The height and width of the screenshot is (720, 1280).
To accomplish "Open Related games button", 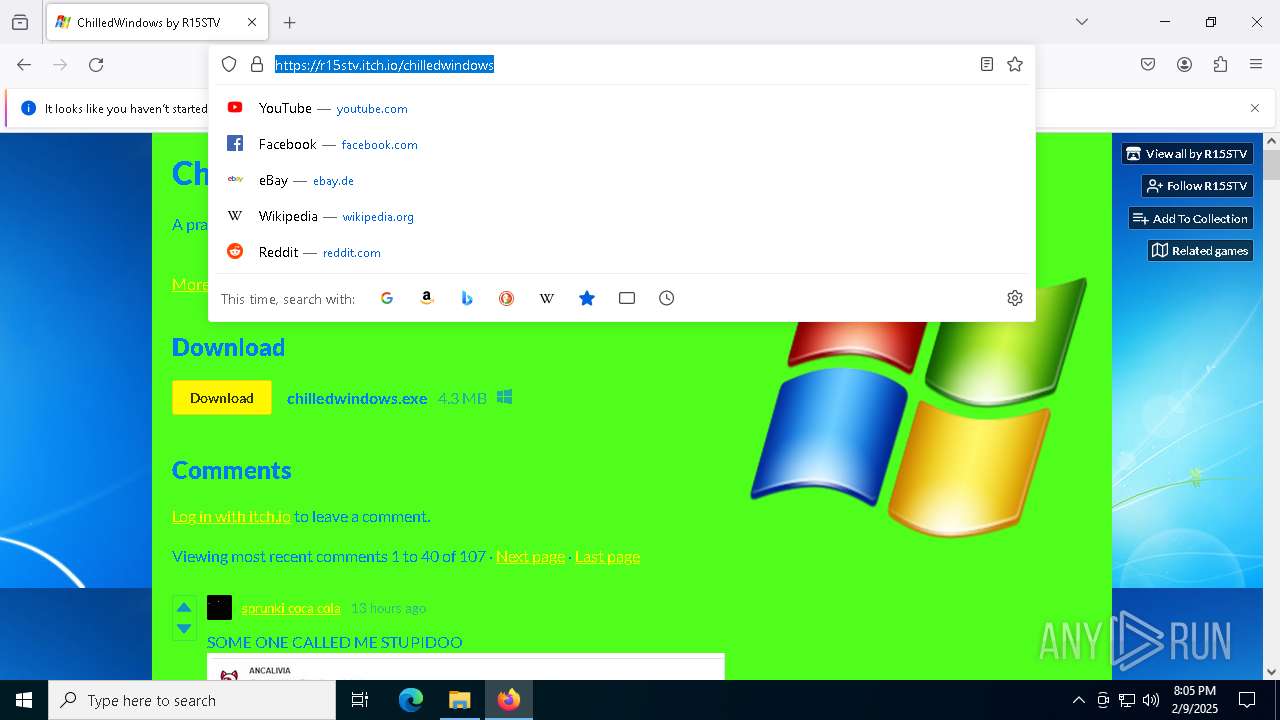I will tap(1200, 250).
